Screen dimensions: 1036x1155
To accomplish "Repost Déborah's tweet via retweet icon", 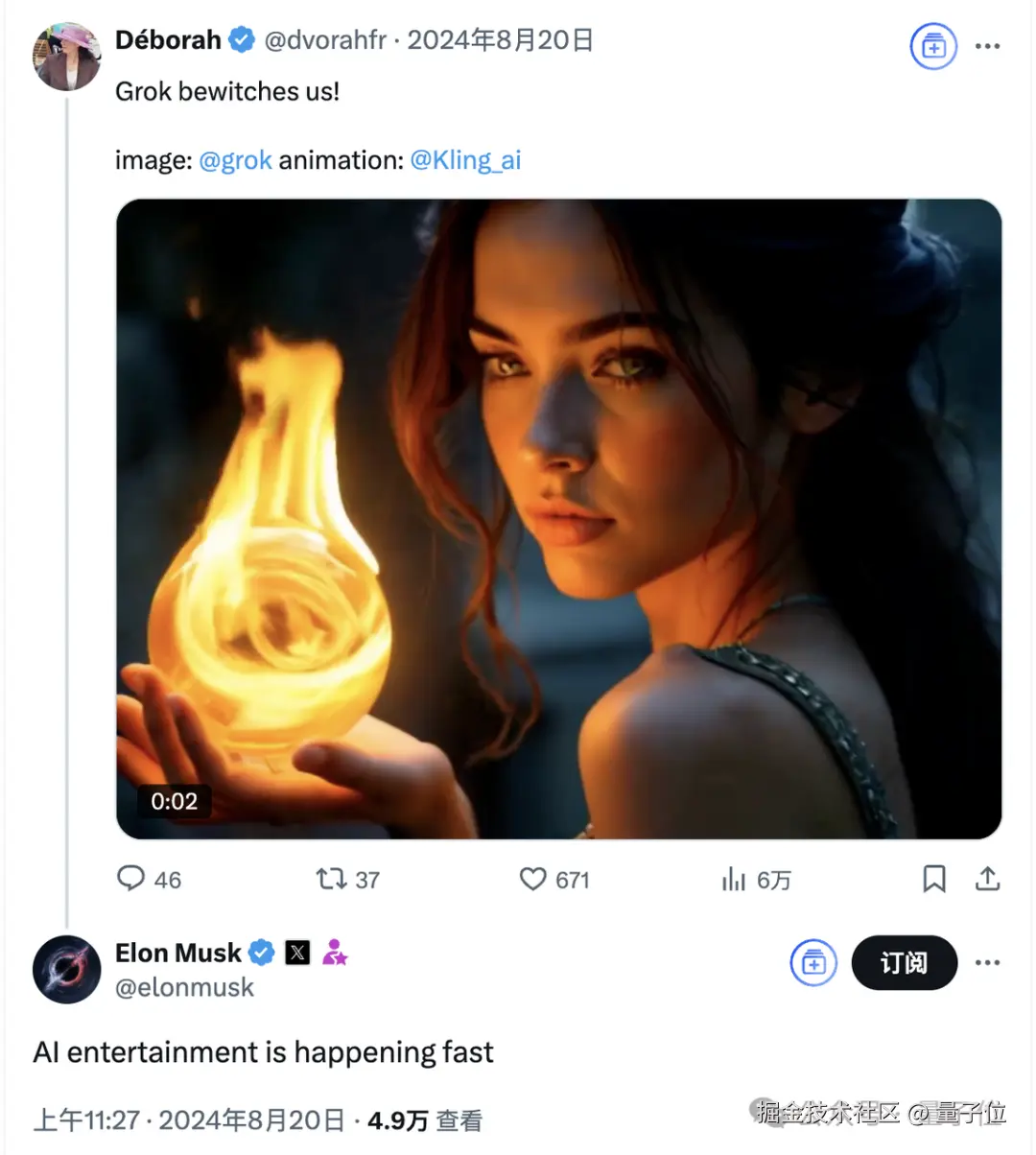I will 332,879.
